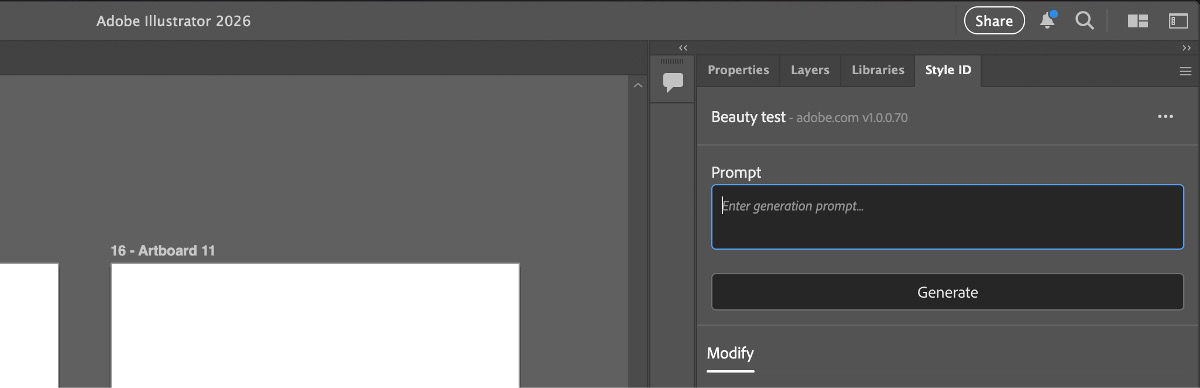Open the Beauty test more options ellipsis
Screen dimensions: 1200x388
tap(1165, 117)
